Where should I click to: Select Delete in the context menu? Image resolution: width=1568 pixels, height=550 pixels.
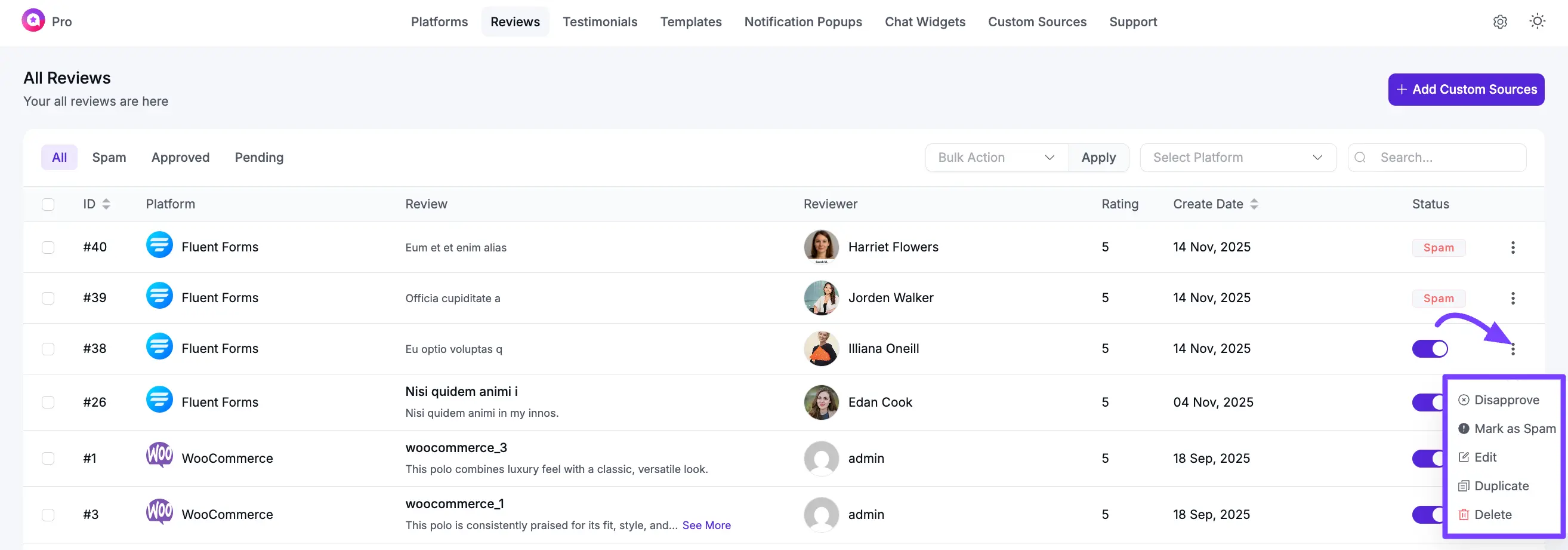1492,514
